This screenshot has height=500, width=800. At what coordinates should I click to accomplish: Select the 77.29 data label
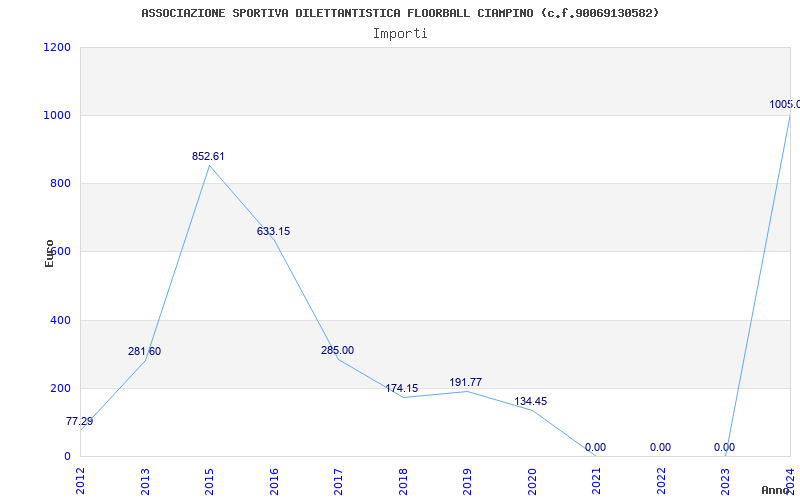point(80,421)
